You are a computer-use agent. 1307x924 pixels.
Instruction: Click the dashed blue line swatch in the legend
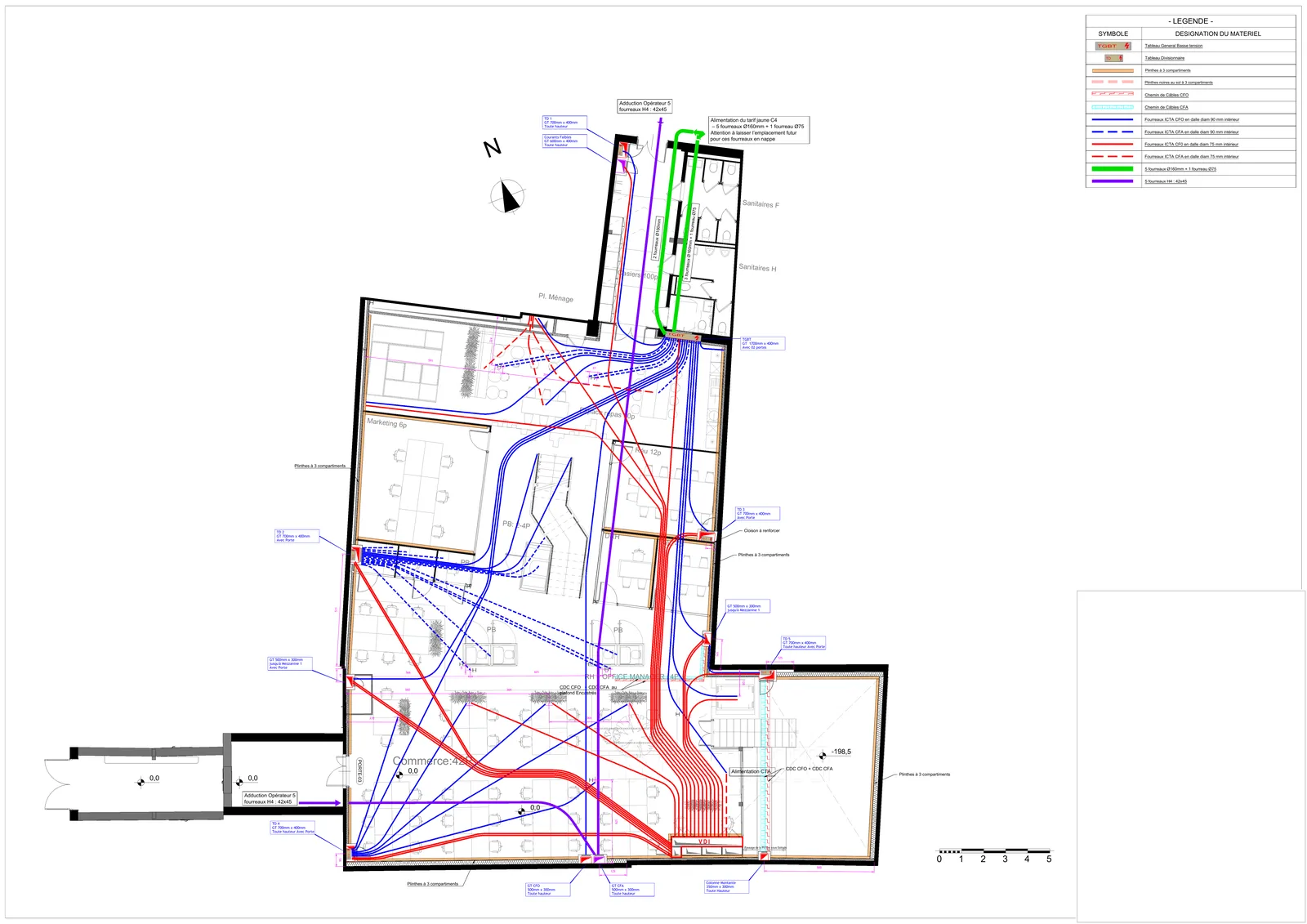[x=1113, y=132]
